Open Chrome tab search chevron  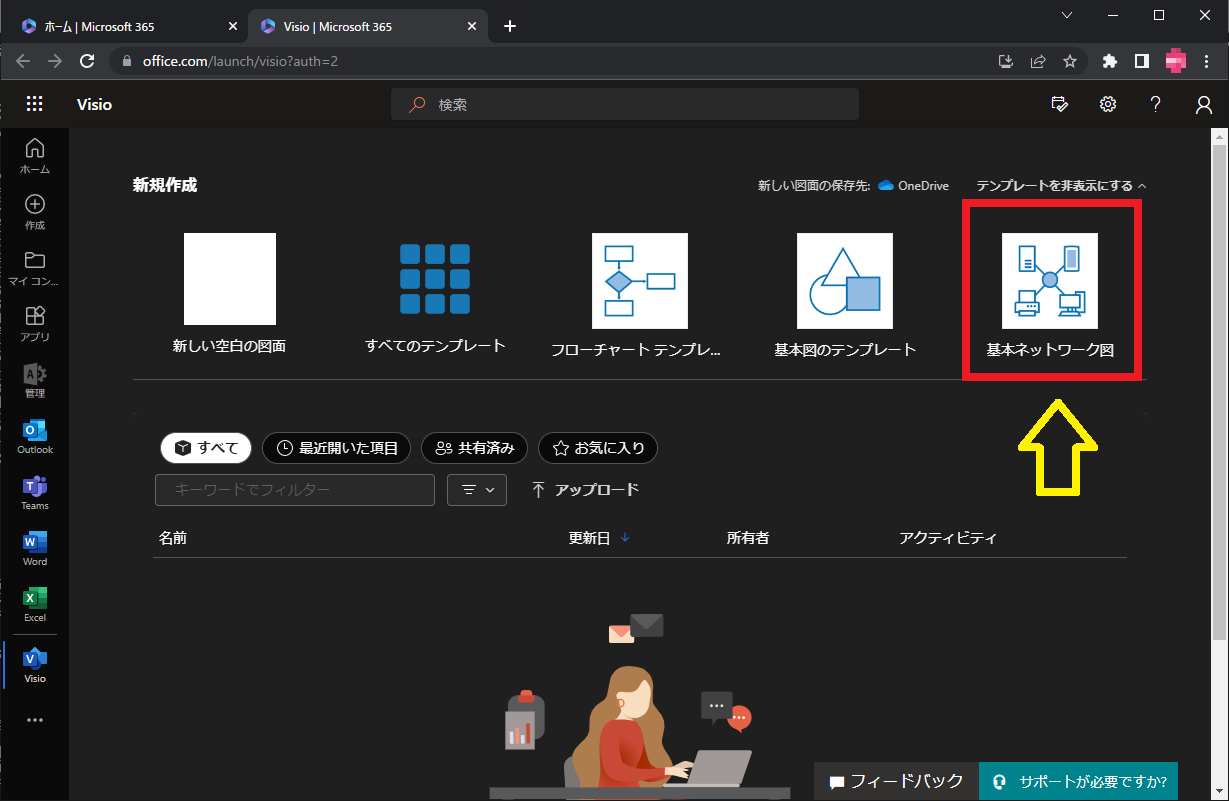(x=1067, y=15)
